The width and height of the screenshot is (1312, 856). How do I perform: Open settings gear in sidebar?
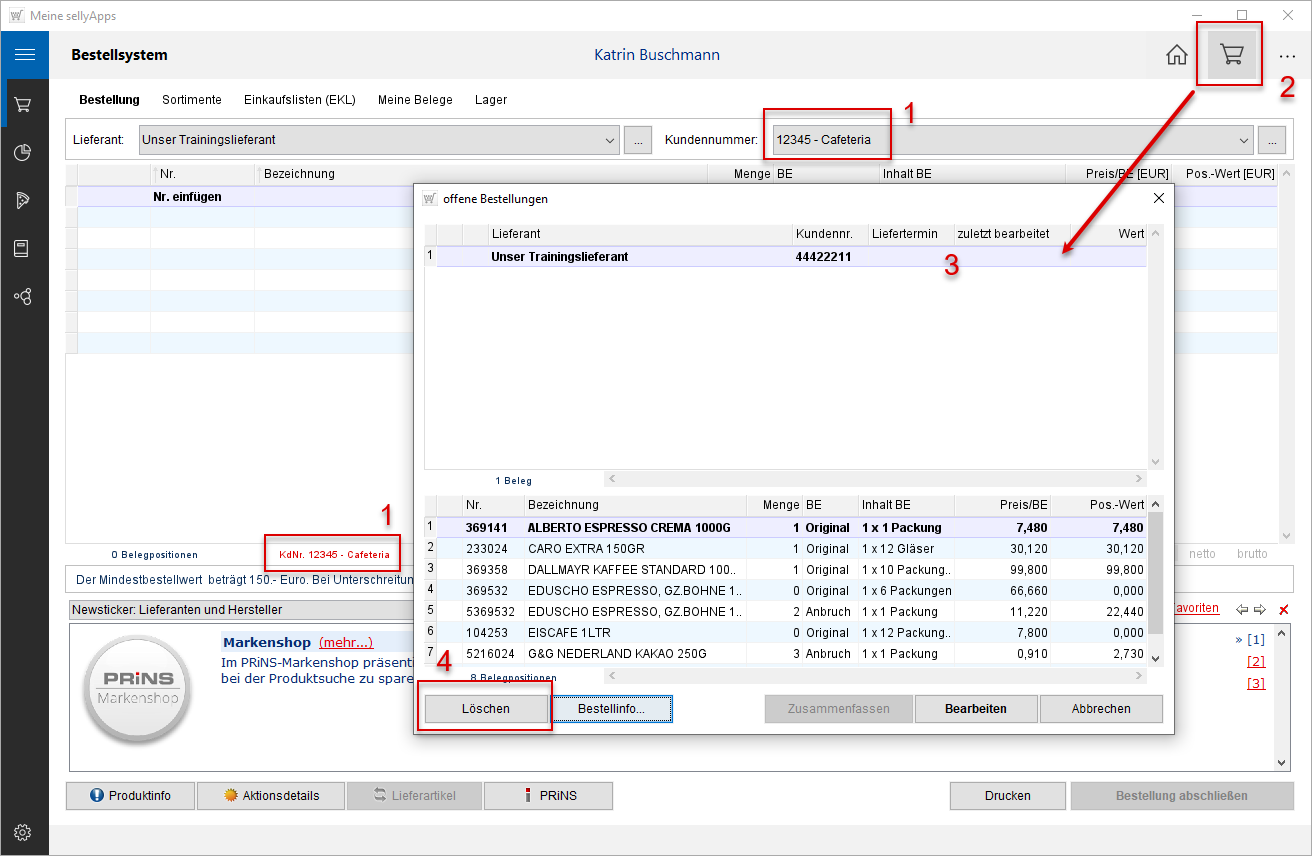[23, 832]
